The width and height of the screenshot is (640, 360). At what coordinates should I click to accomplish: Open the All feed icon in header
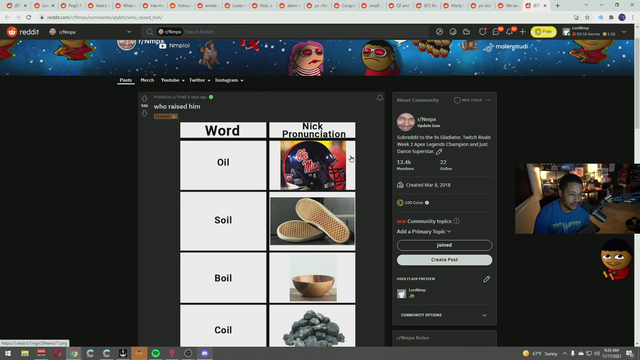(x=453, y=32)
